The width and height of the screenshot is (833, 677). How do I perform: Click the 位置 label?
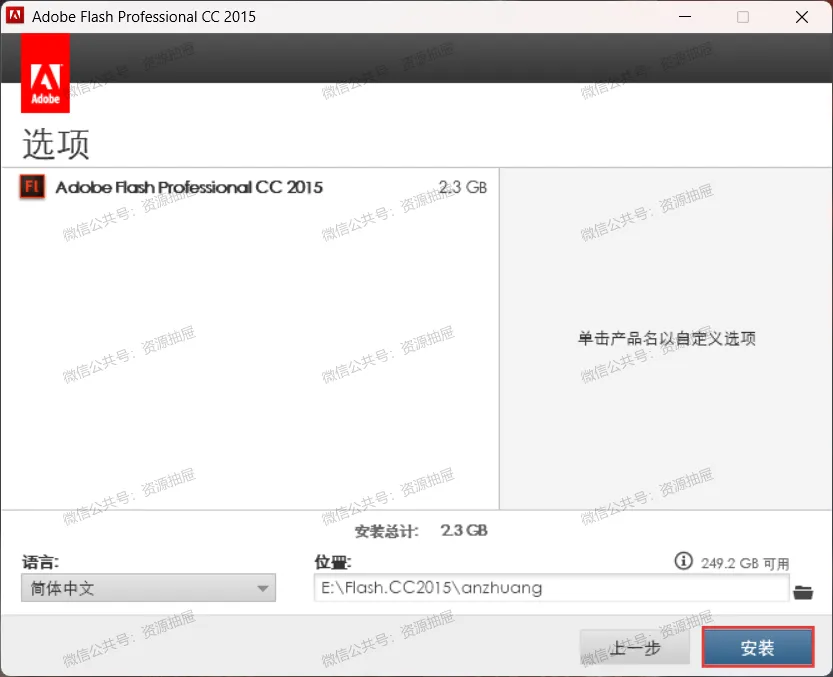click(333, 562)
